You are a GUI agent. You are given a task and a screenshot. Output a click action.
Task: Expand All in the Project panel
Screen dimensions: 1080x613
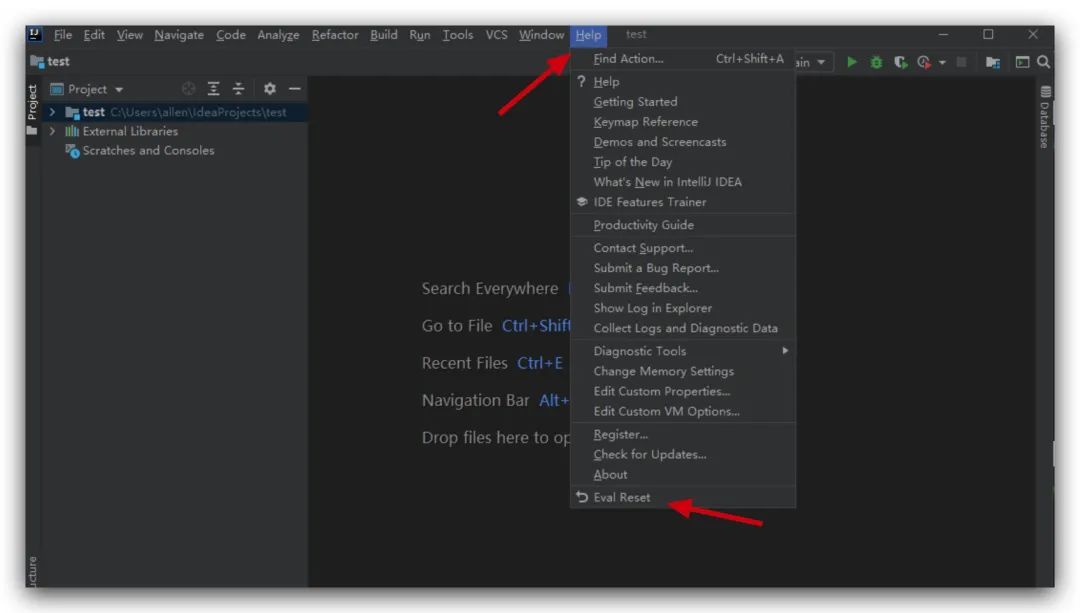[x=213, y=89]
